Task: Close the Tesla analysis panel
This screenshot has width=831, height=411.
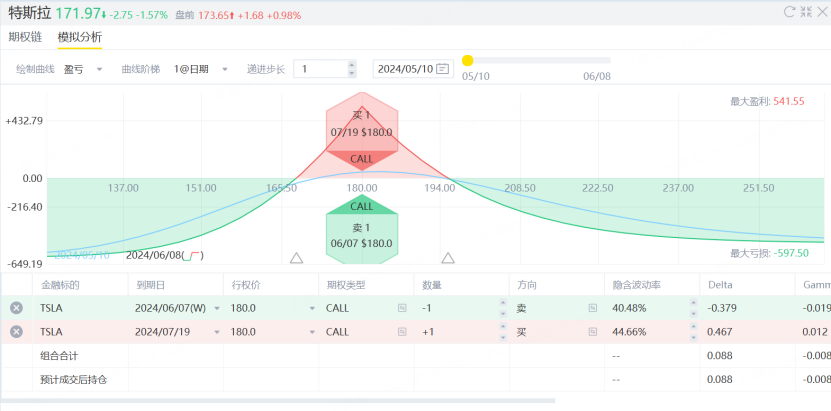Action: click(x=823, y=12)
